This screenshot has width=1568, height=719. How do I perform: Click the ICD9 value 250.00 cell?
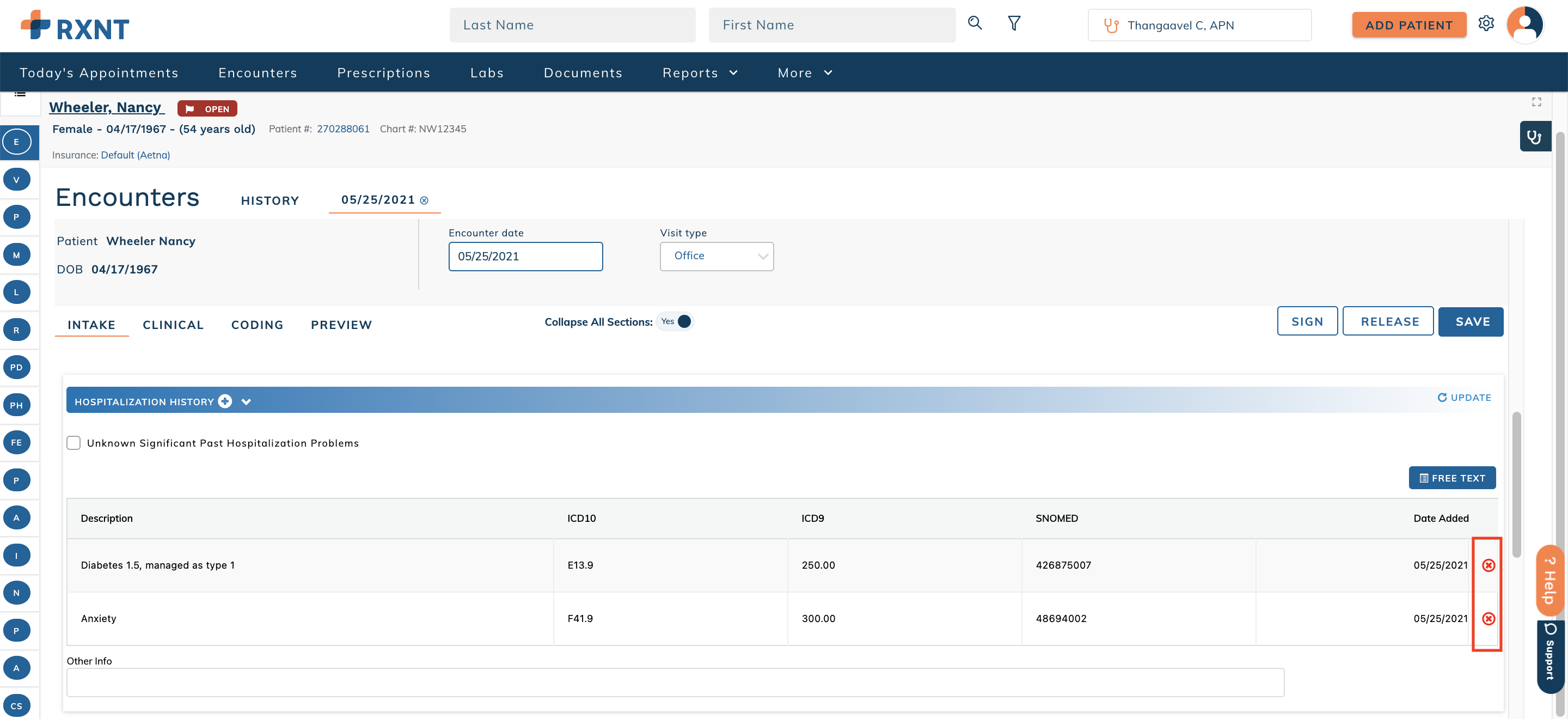point(904,565)
